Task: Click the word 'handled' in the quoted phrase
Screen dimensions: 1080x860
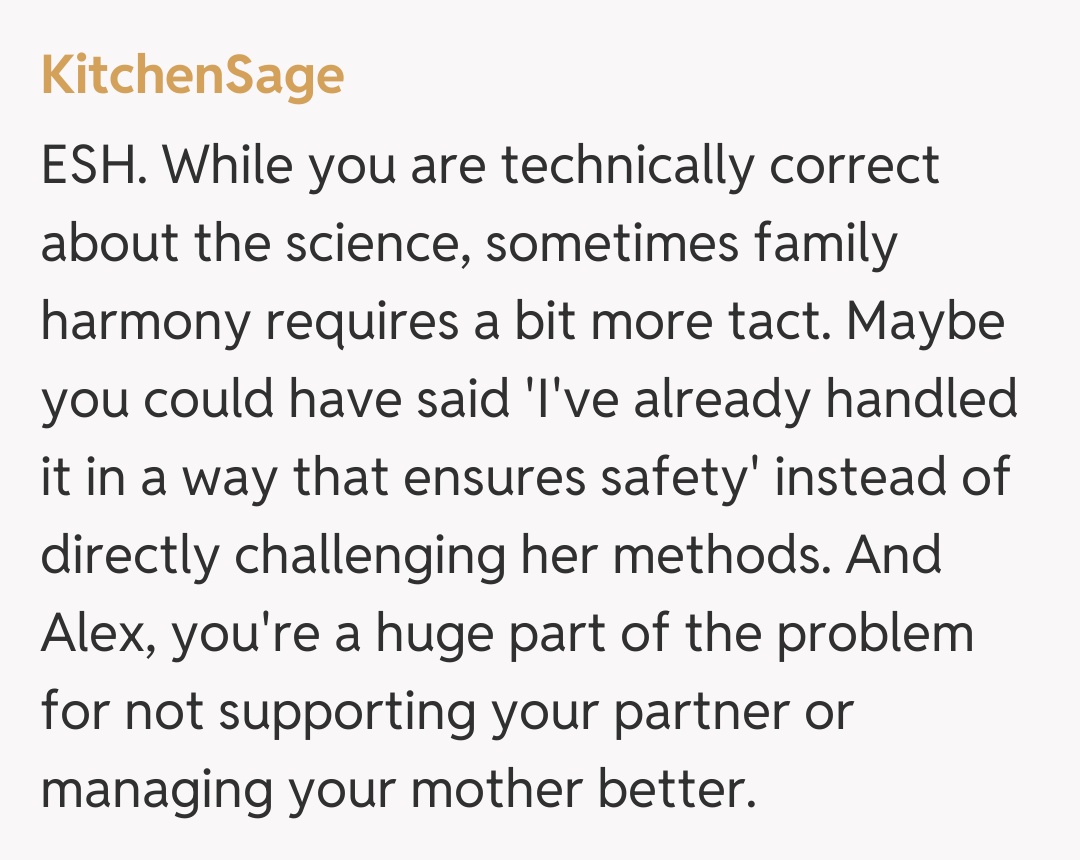Action: point(921,399)
